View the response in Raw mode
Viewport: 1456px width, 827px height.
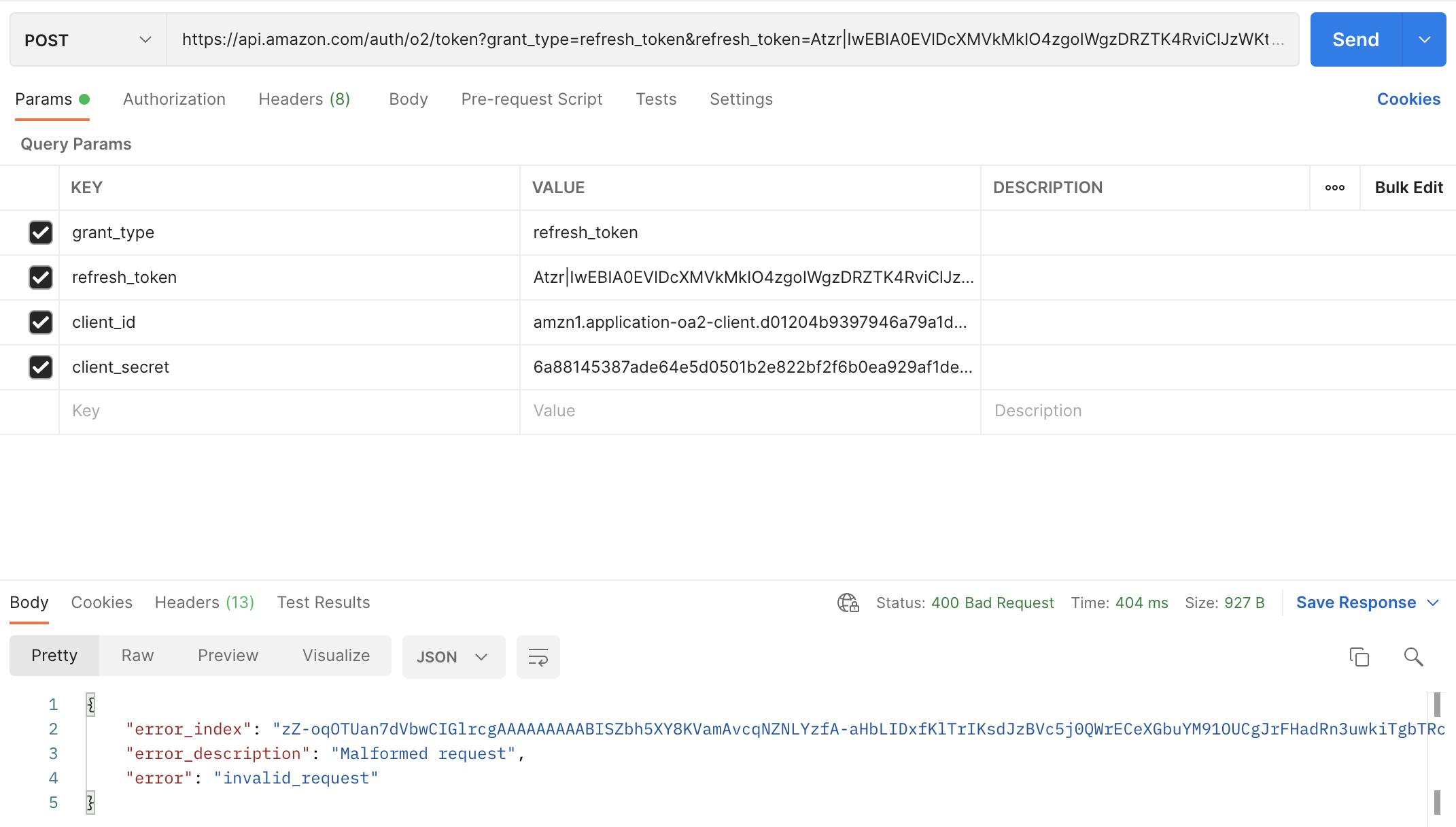137,655
